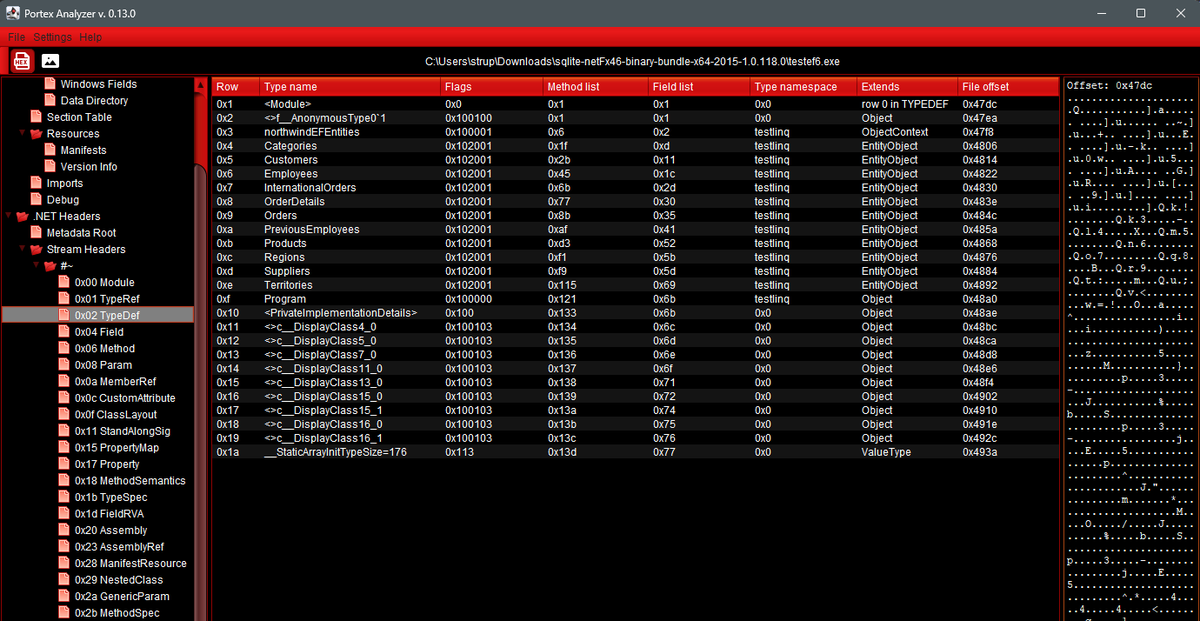The image size is (1200, 621).
Task: Click the Version Info page icon
Action: point(51,167)
